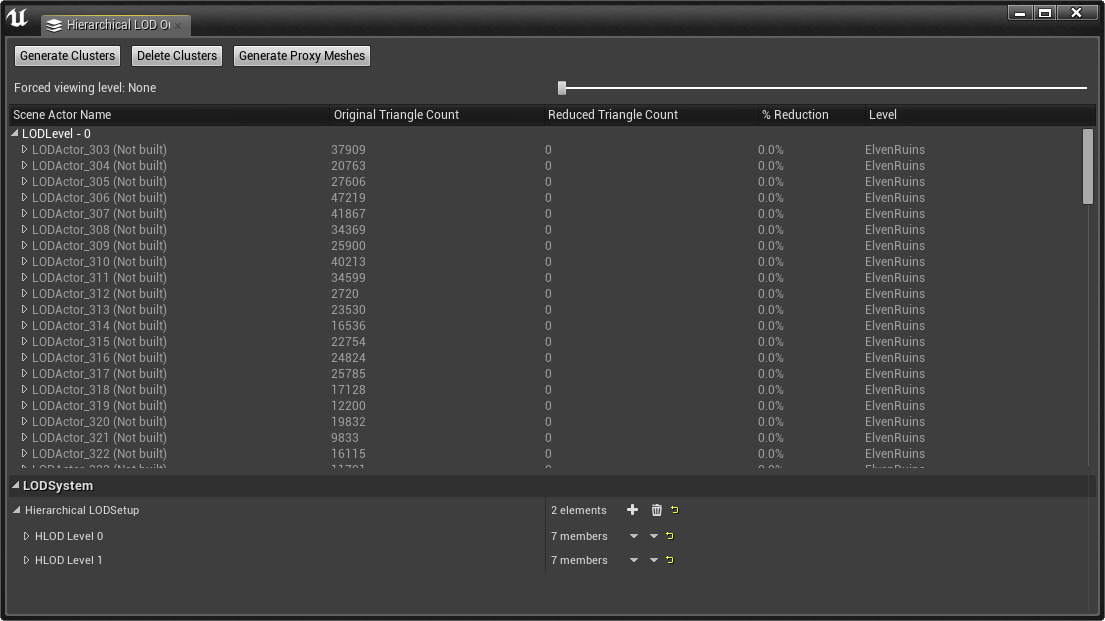The image size is (1105, 621).
Task: Expand HLOD Level 1 settings
Action: coord(27,560)
